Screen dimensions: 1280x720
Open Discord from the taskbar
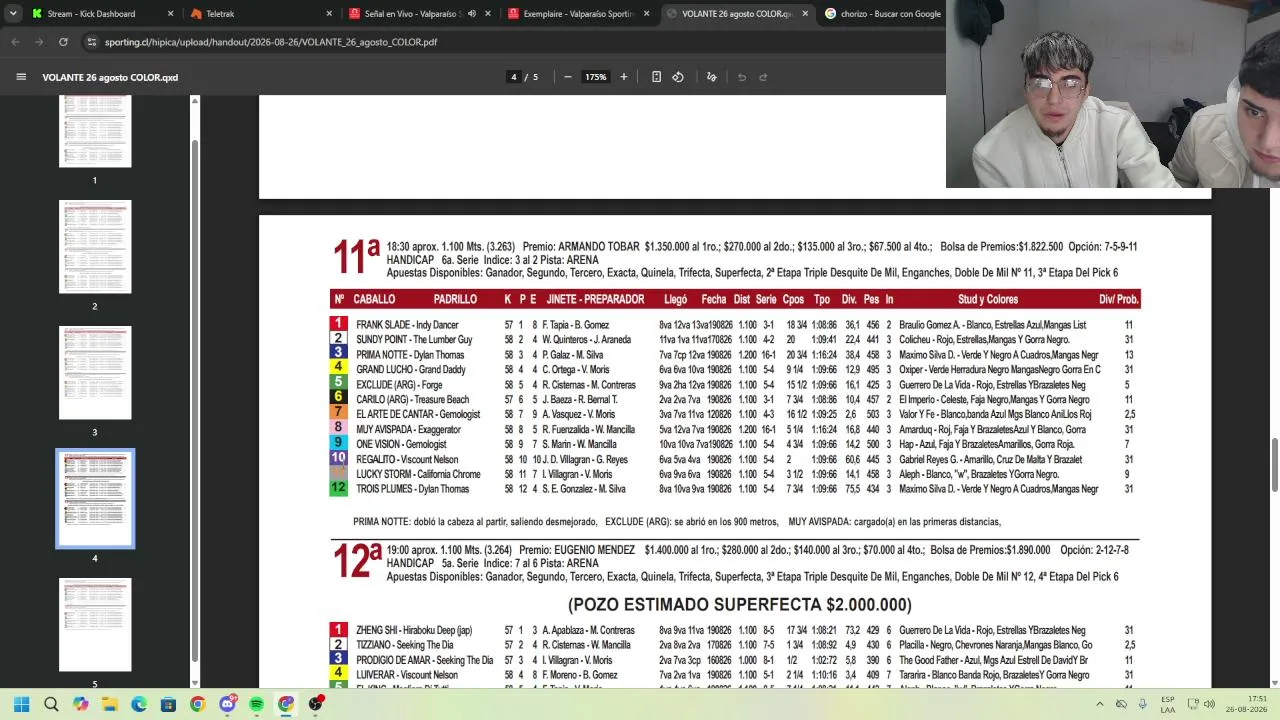tap(227, 704)
